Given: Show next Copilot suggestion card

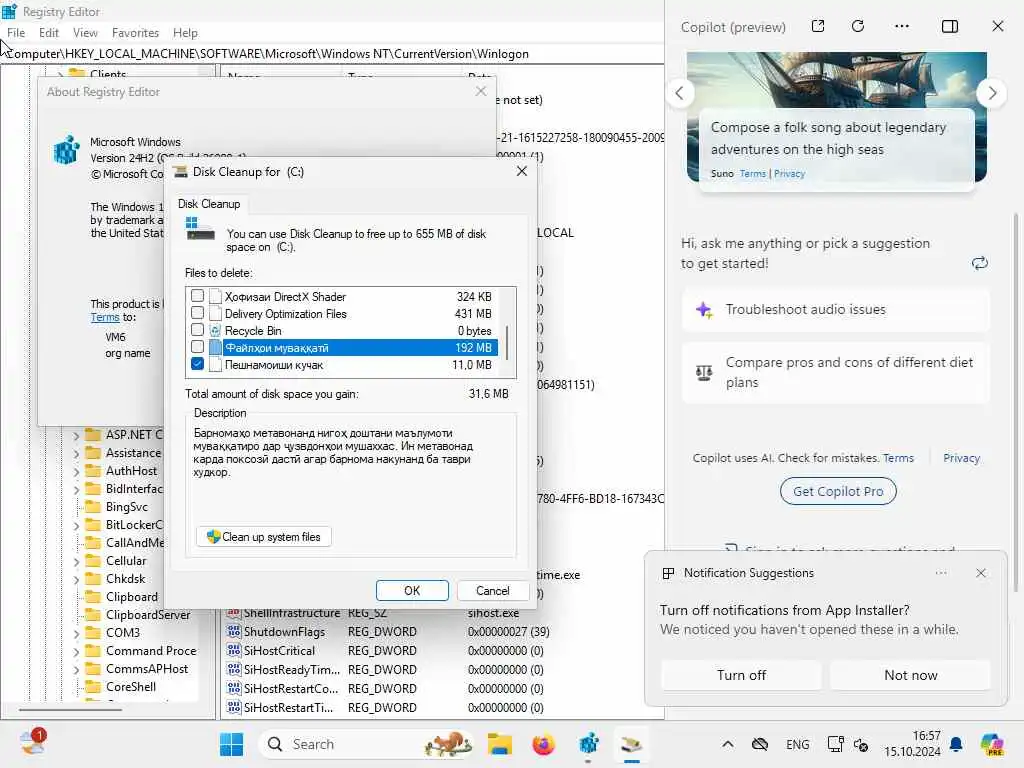Looking at the screenshot, I should point(992,93).
